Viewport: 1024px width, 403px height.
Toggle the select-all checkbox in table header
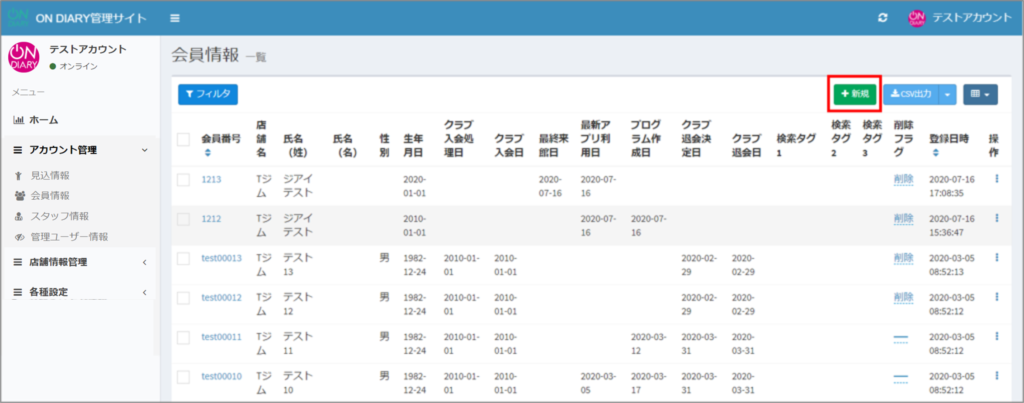(183, 139)
